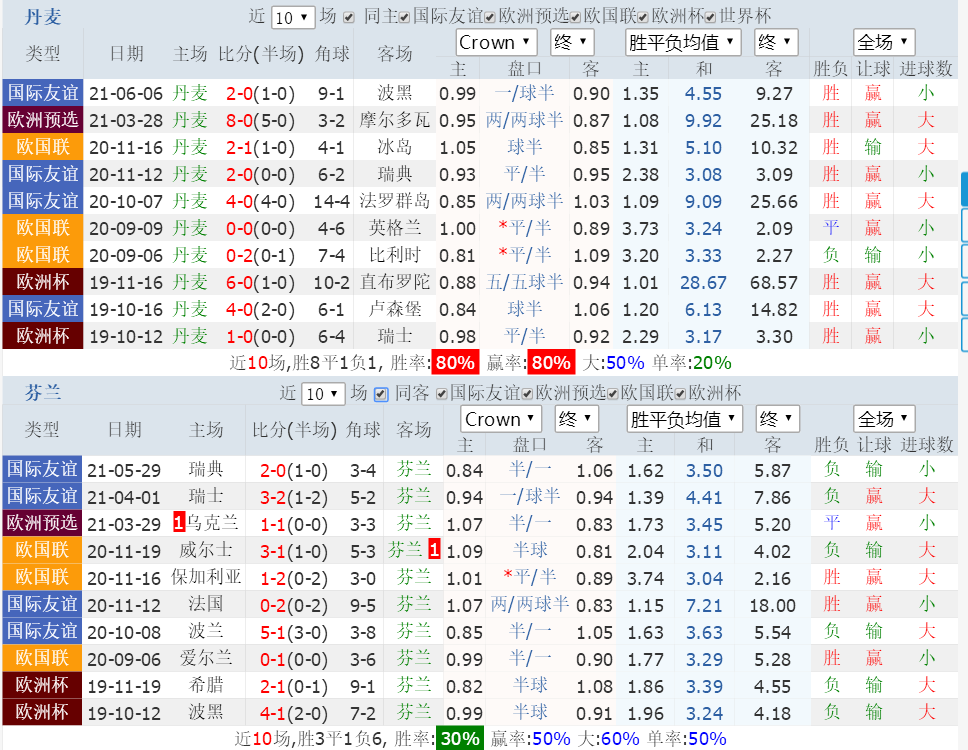Viewport: 968px width, 750px height.
Task: Click 欧洲预选 label on Denmark 21-03-28 row
Action: tap(43, 120)
